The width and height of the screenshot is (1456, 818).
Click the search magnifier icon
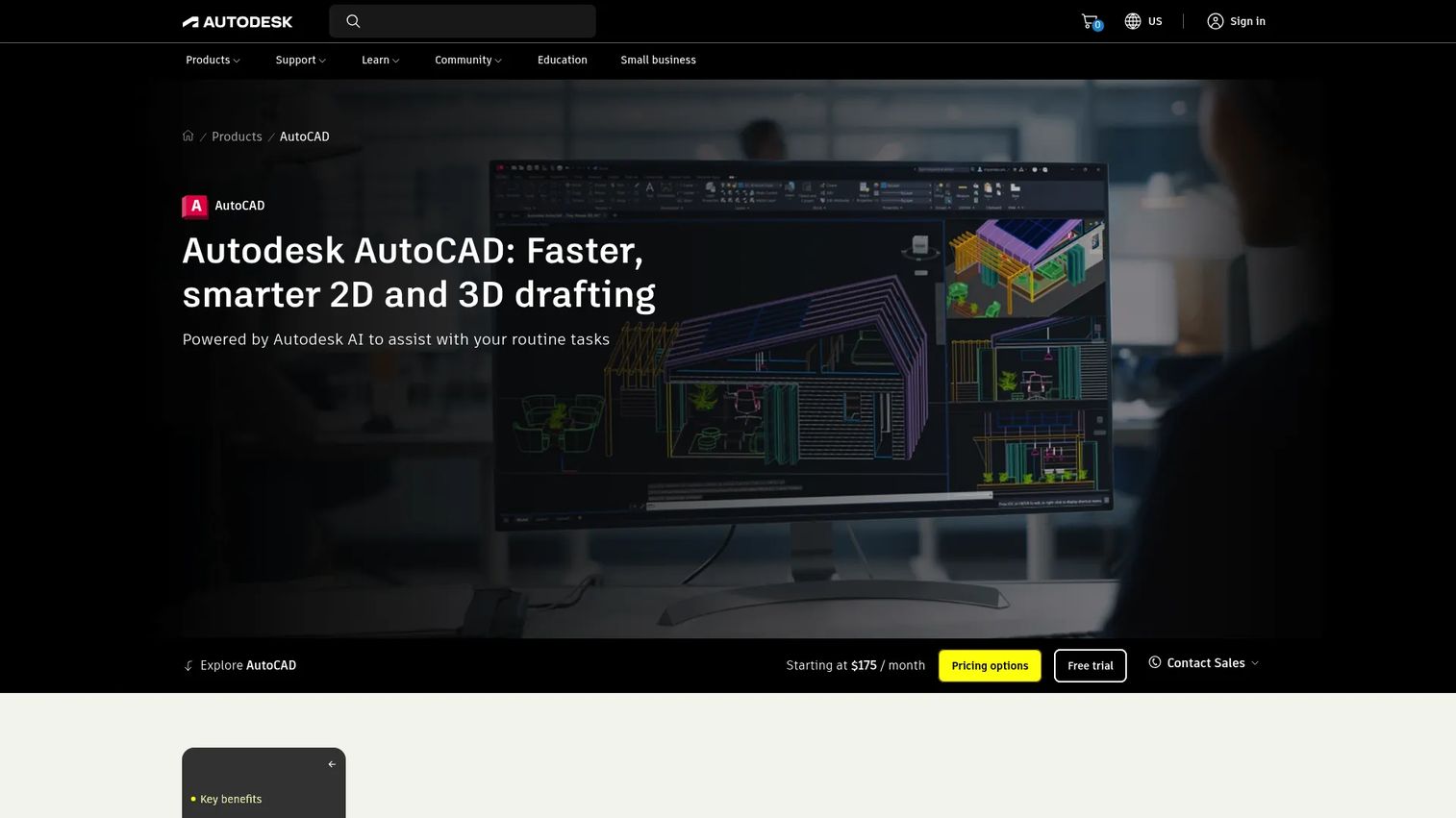tap(353, 21)
